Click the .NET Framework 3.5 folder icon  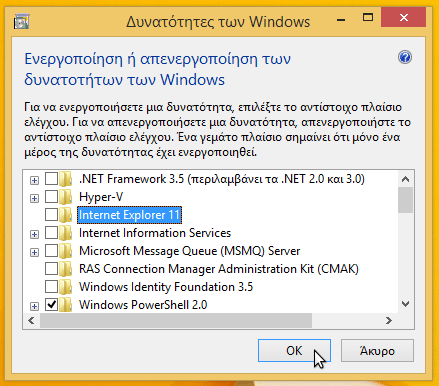pyautogui.click(x=66, y=179)
